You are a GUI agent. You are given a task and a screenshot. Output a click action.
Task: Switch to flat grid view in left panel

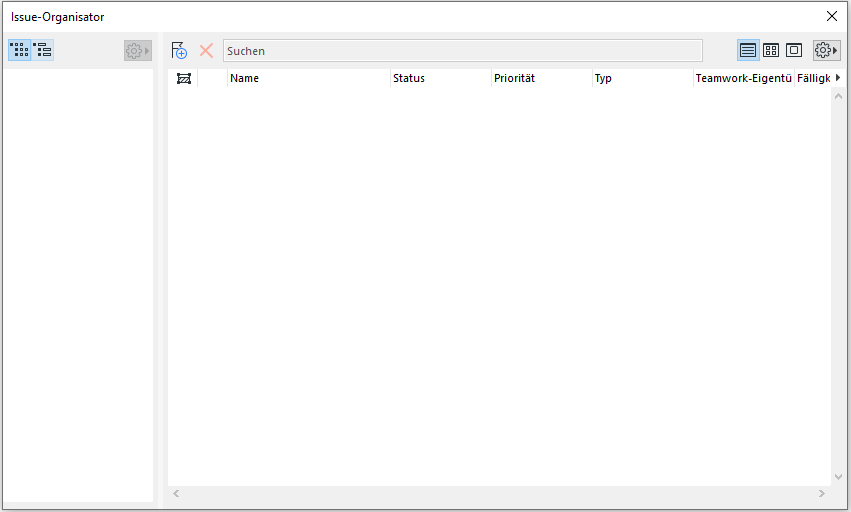click(x=19, y=50)
